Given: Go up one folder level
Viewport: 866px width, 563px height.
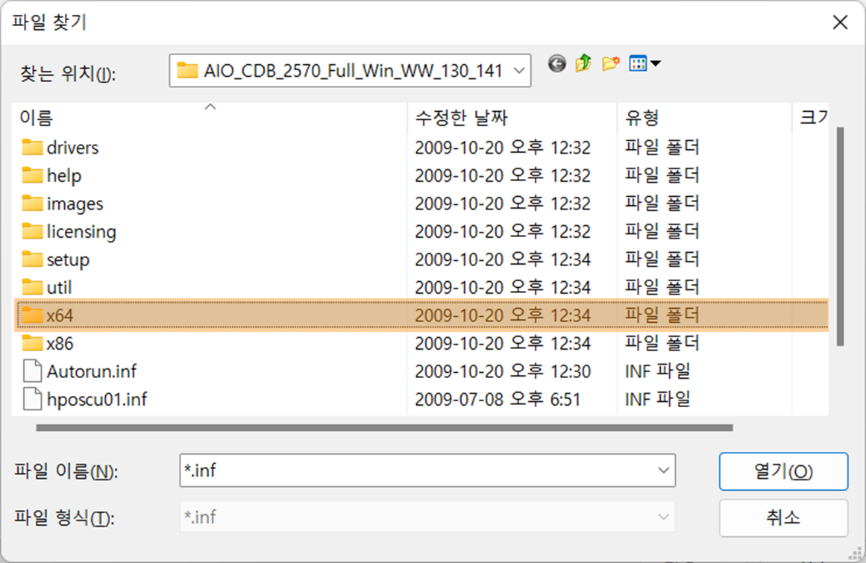Looking at the screenshot, I should coord(583,64).
